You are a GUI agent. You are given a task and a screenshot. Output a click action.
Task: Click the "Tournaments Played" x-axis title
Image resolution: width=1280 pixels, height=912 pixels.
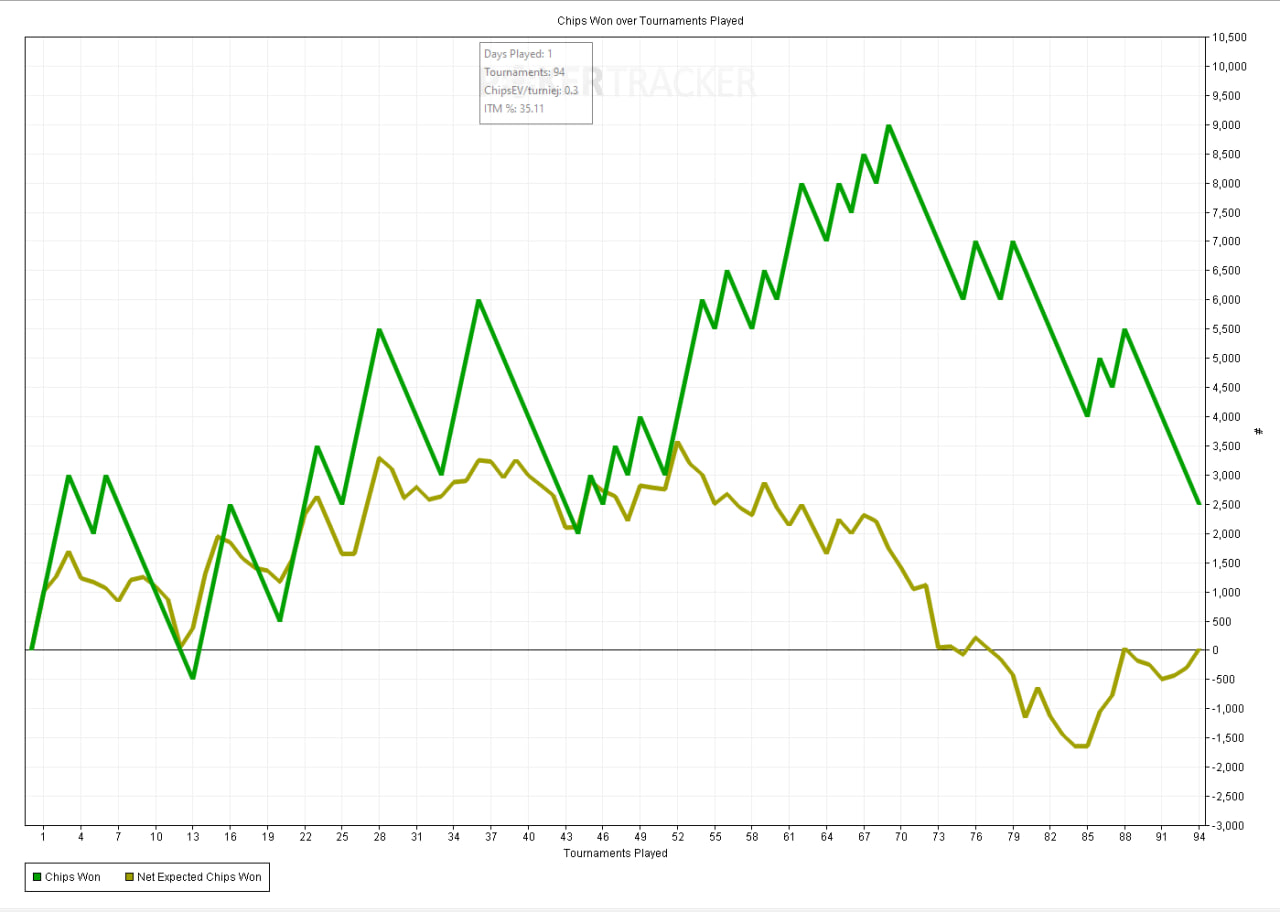[x=615, y=854]
